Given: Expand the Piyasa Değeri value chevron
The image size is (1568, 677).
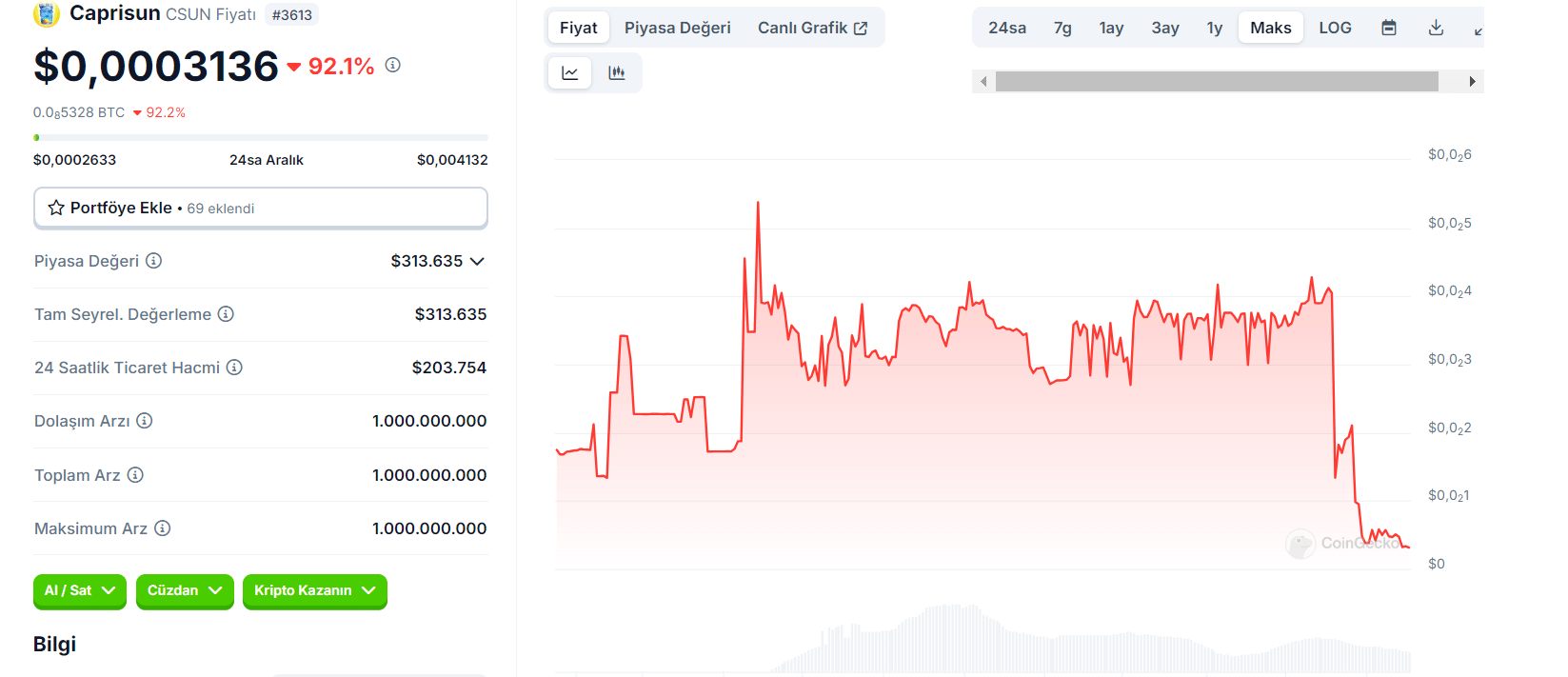Looking at the screenshot, I should pos(477,261).
